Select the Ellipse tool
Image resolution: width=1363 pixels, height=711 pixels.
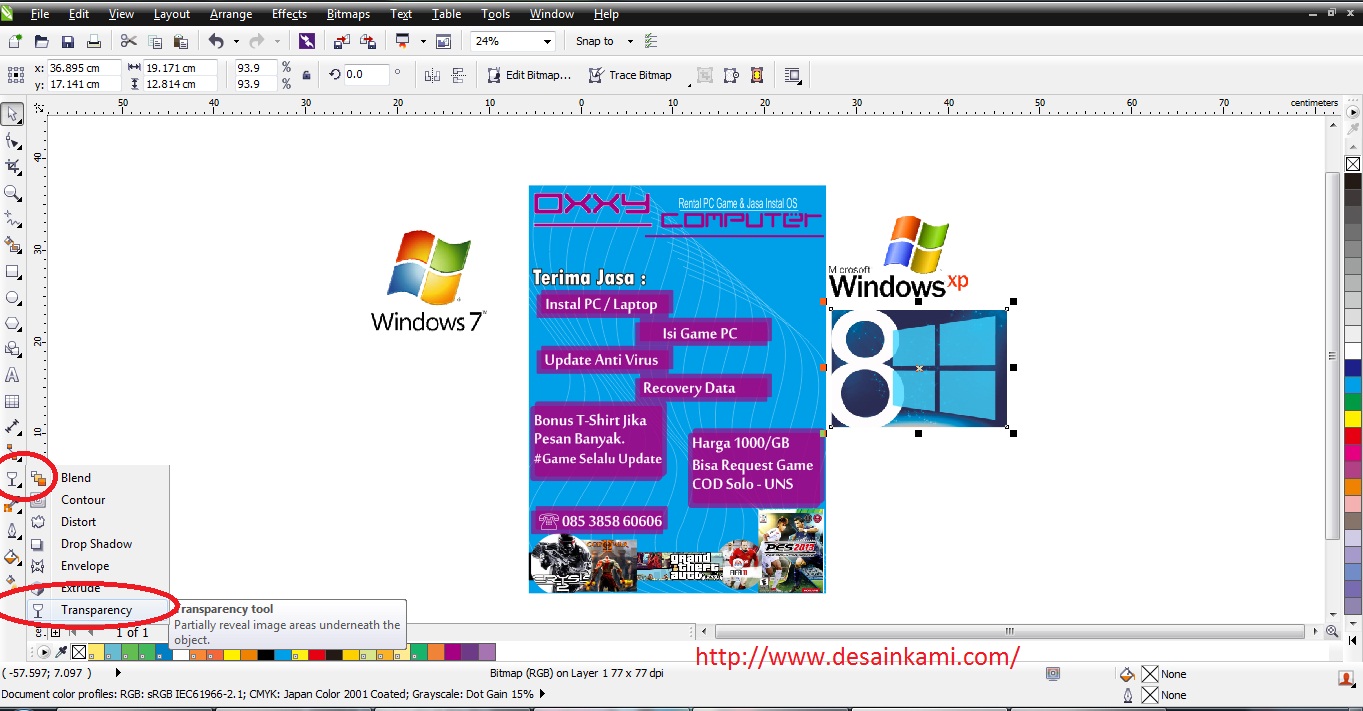[x=13, y=297]
